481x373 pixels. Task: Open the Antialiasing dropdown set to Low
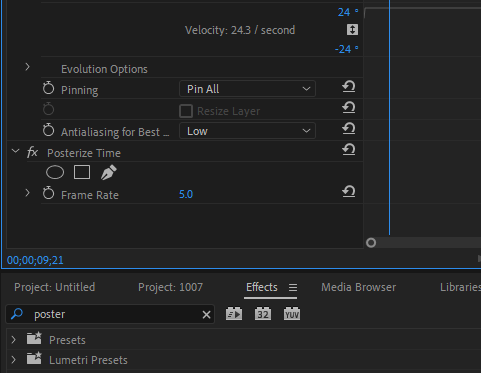point(247,131)
